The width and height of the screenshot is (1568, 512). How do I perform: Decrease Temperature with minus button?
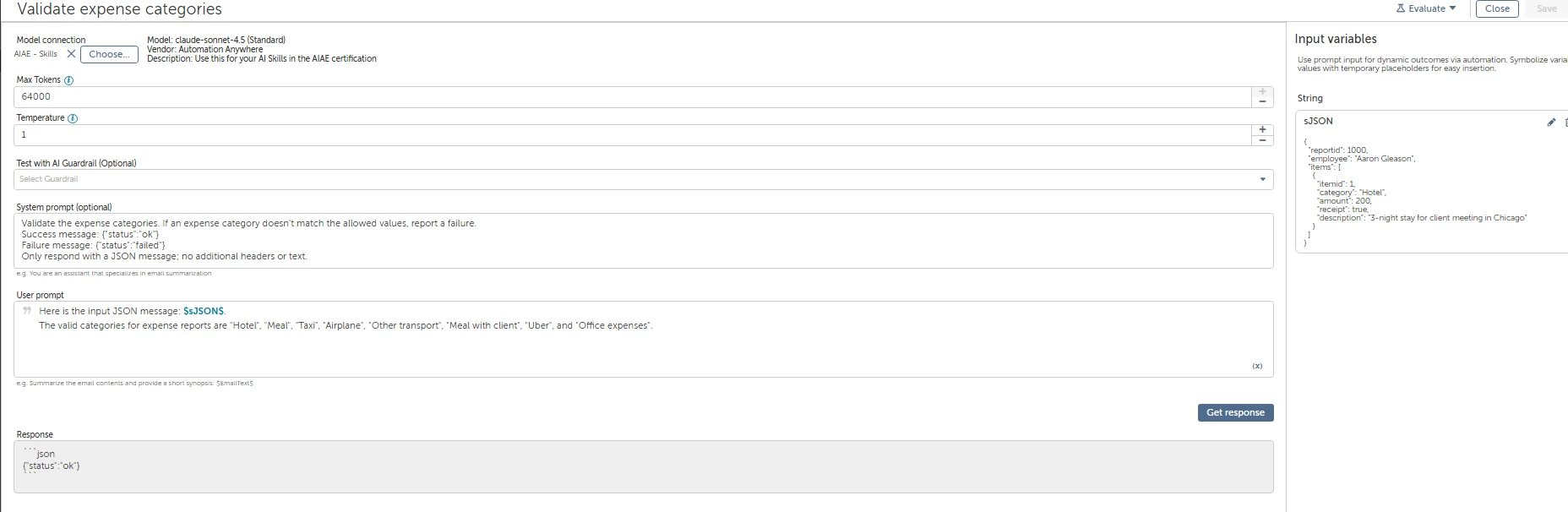[1262, 140]
